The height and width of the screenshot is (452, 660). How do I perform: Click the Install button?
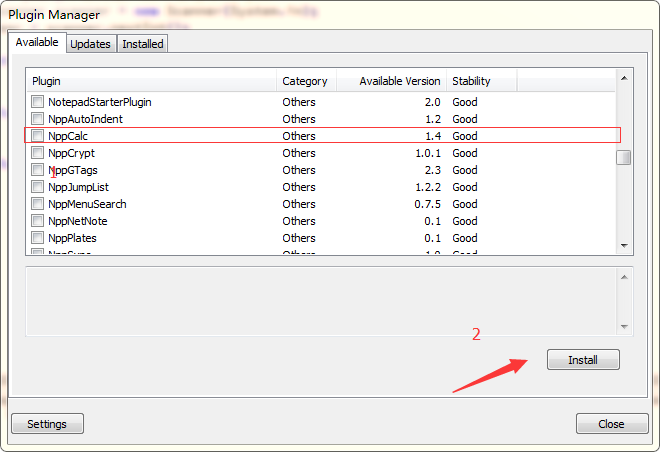[583, 360]
